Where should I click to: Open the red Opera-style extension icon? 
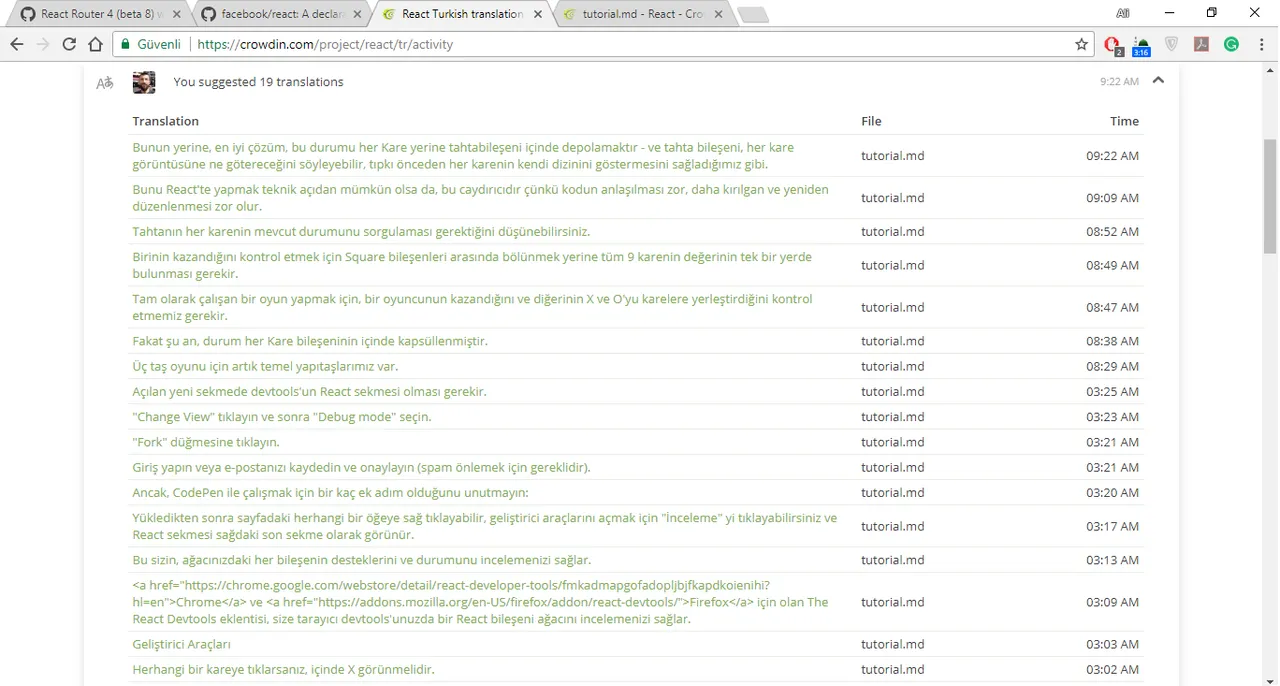tap(1112, 45)
